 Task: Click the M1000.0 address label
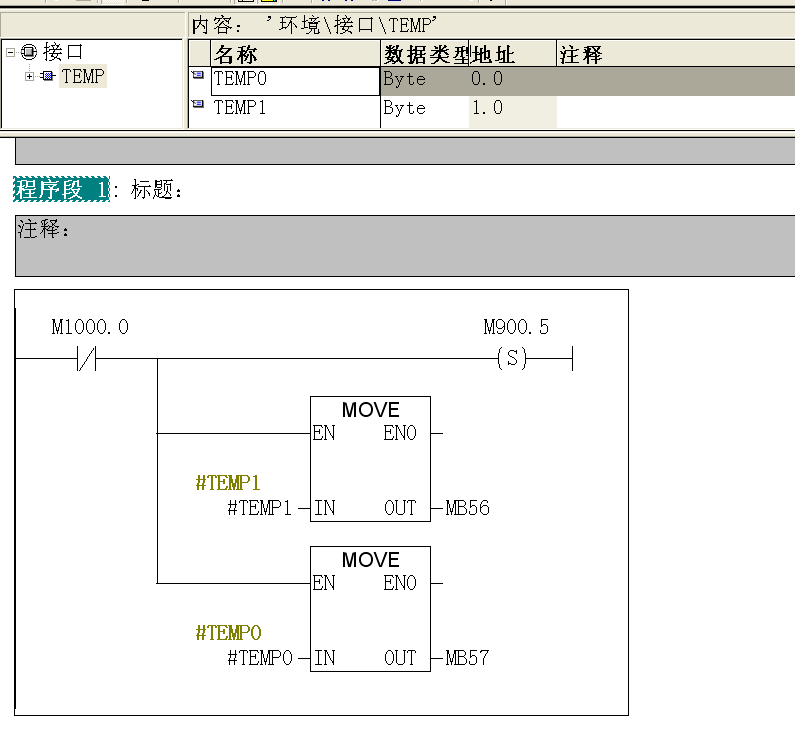[x=90, y=327]
